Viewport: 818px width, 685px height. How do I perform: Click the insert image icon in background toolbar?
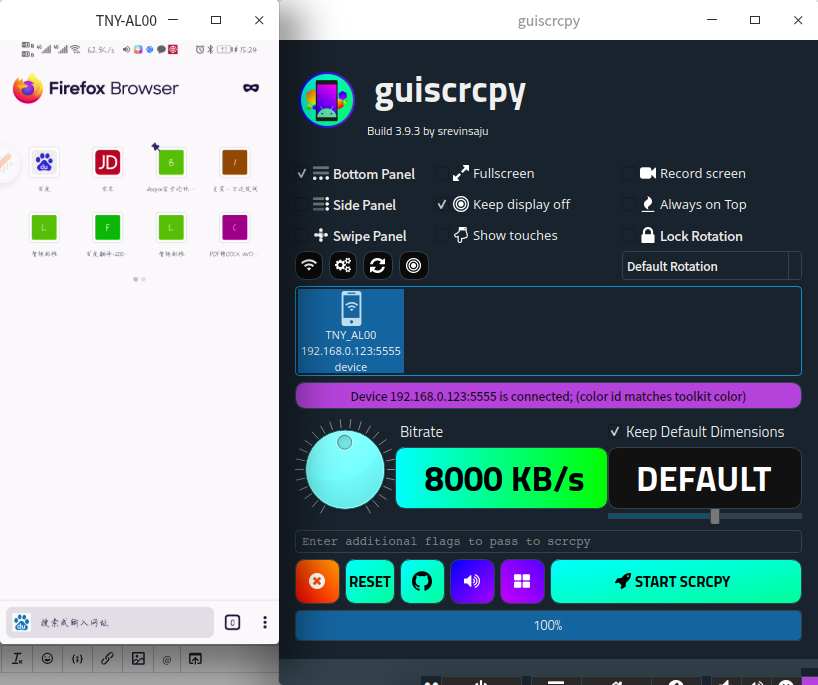tap(138, 659)
